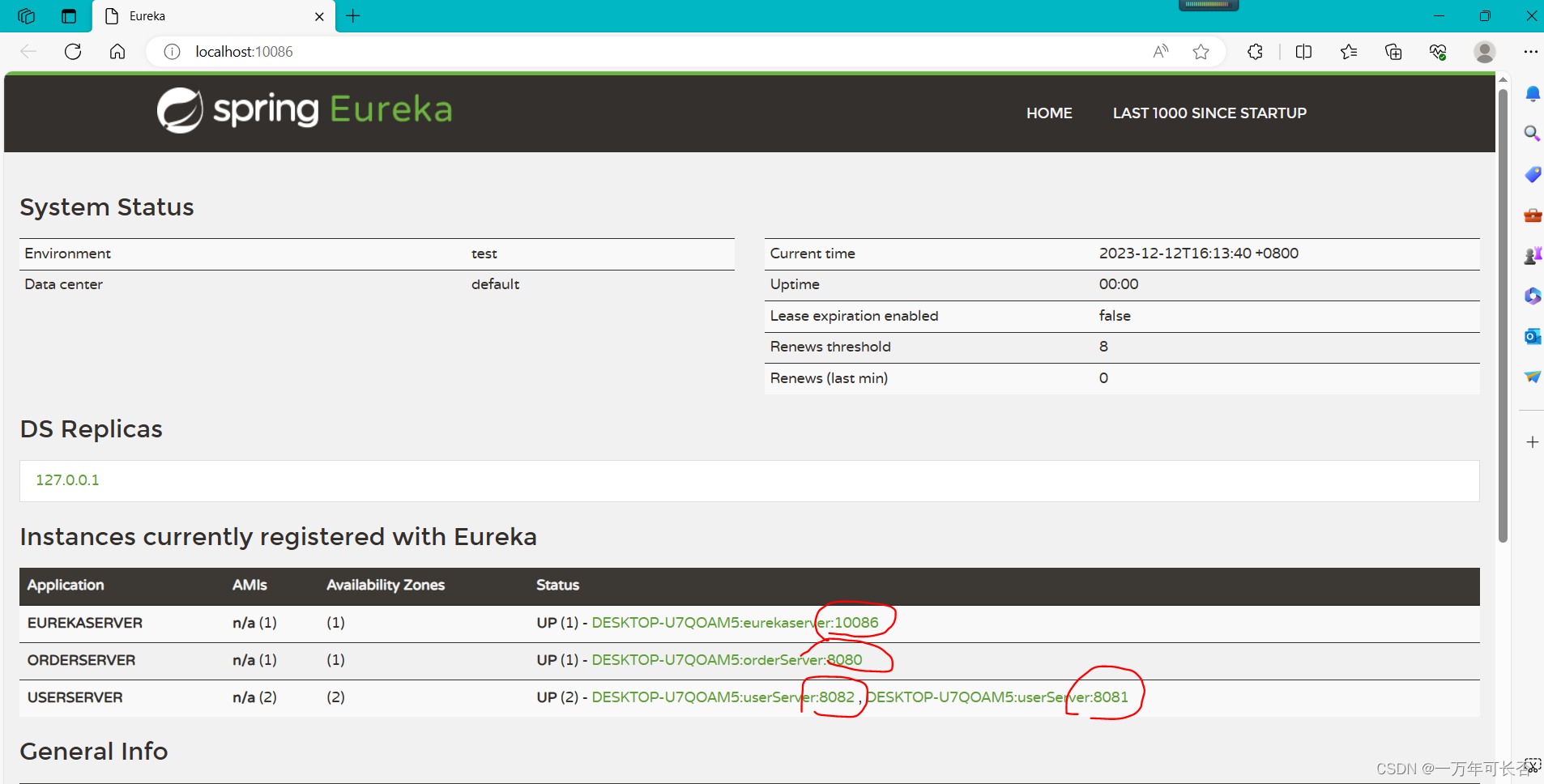Open workspaces icon in title bar
The height and width of the screenshot is (784, 1544).
click(26, 16)
